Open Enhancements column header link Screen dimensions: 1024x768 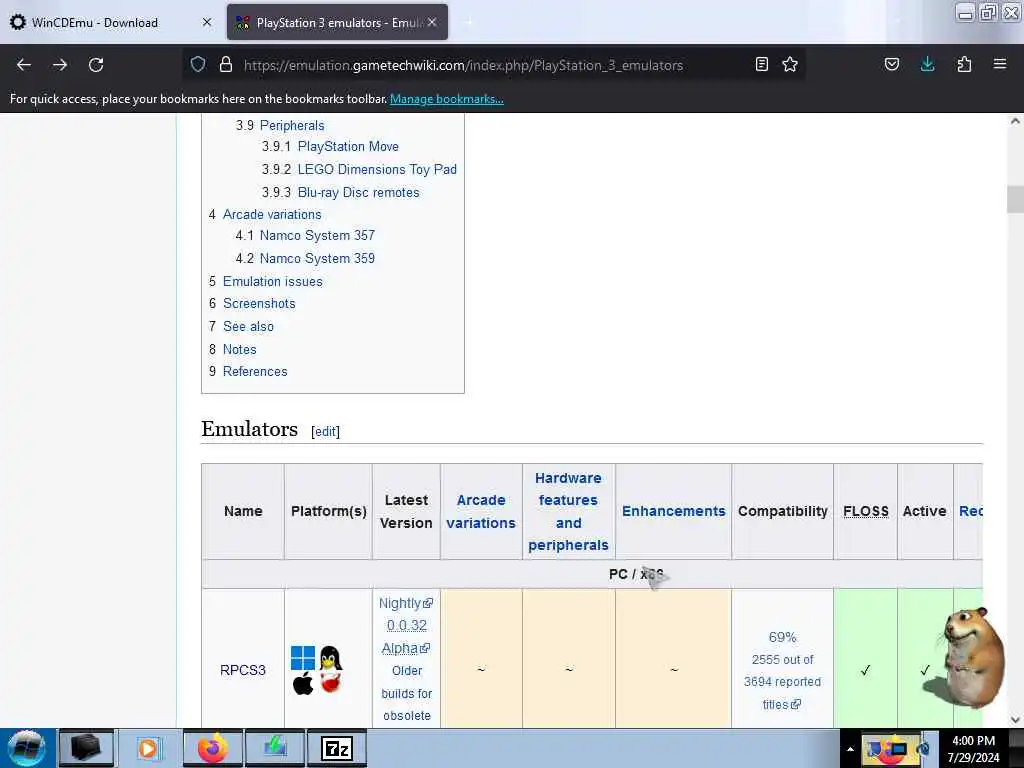[673, 511]
